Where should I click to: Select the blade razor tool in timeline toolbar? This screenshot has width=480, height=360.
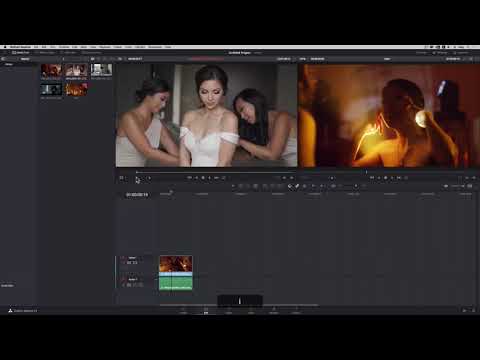click(x=255, y=186)
